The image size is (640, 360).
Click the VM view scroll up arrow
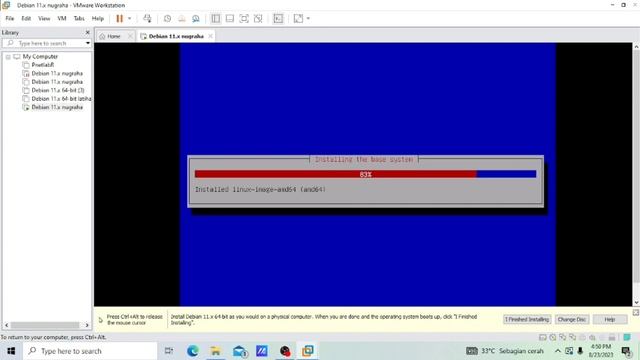coord(636,47)
